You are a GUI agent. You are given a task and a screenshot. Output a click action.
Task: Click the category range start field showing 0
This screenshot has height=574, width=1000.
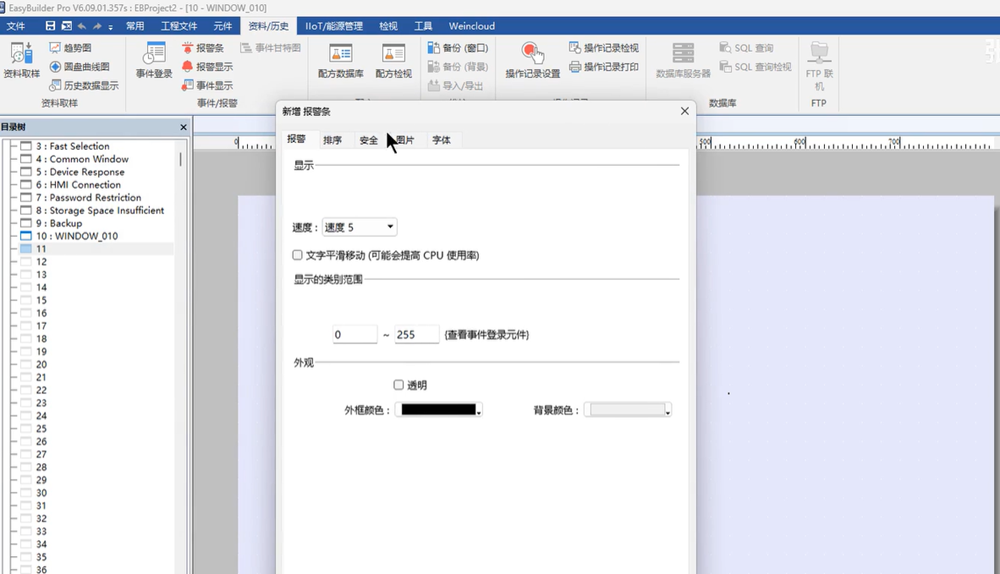354,335
